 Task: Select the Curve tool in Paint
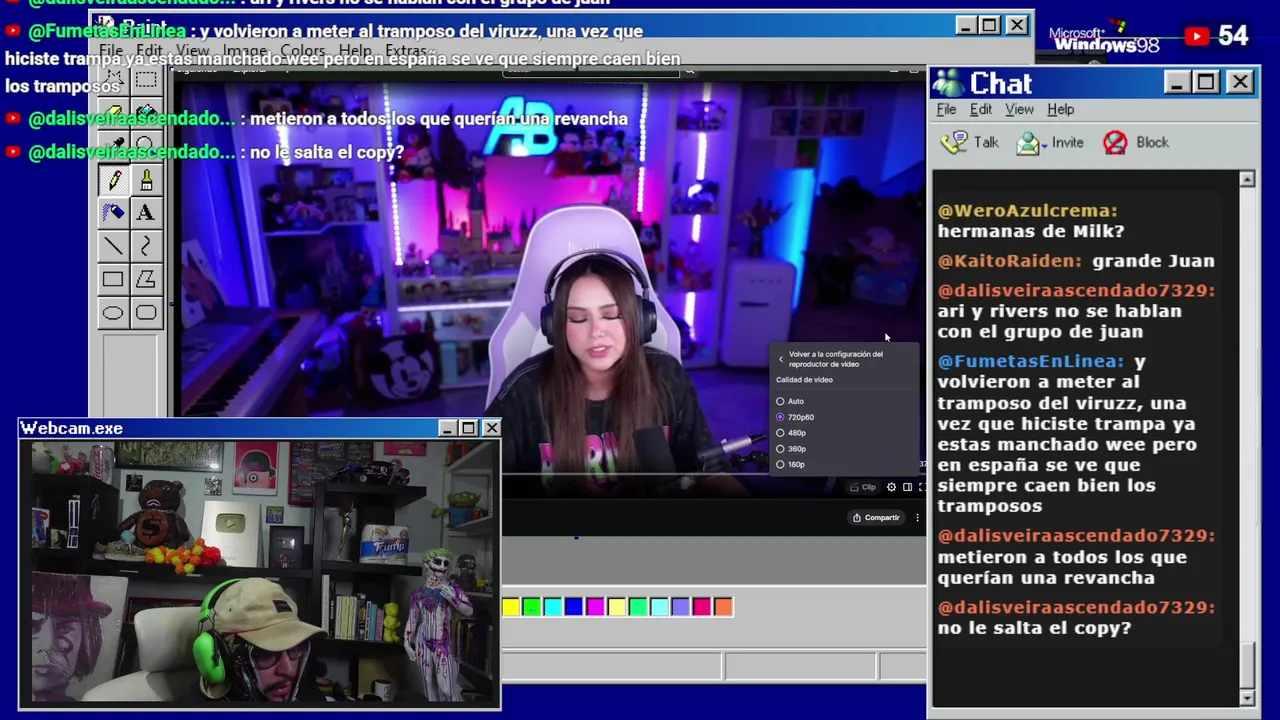146,246
